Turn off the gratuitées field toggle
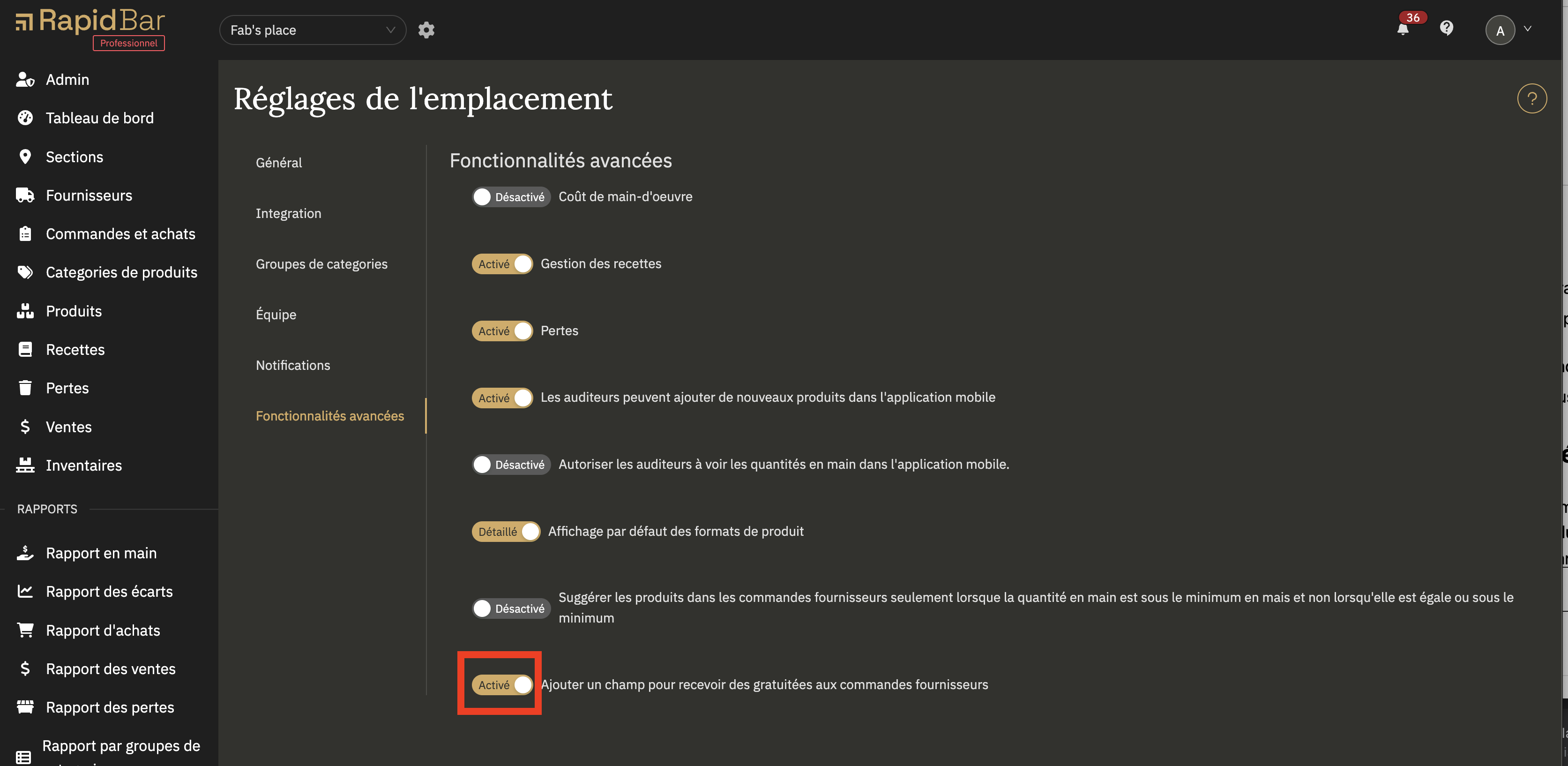Viewport: 1568px width, 766px height. pyautogui.click(x=502, y=685)
